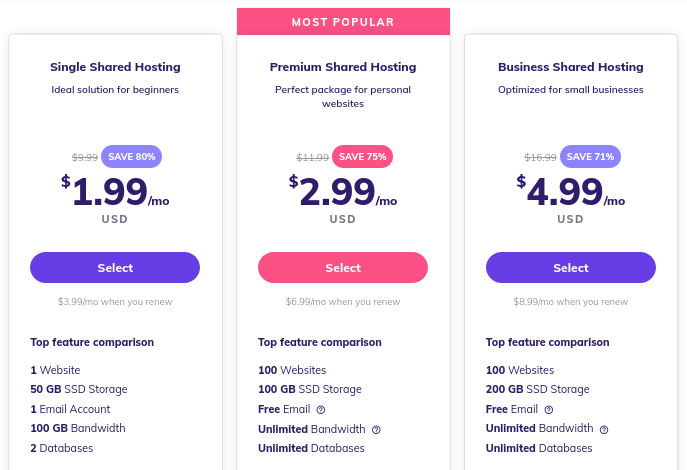The width and height of the screenshot is (687, 470).
Task: Open info icon next to Business Free Email
Action: point(549,410)
